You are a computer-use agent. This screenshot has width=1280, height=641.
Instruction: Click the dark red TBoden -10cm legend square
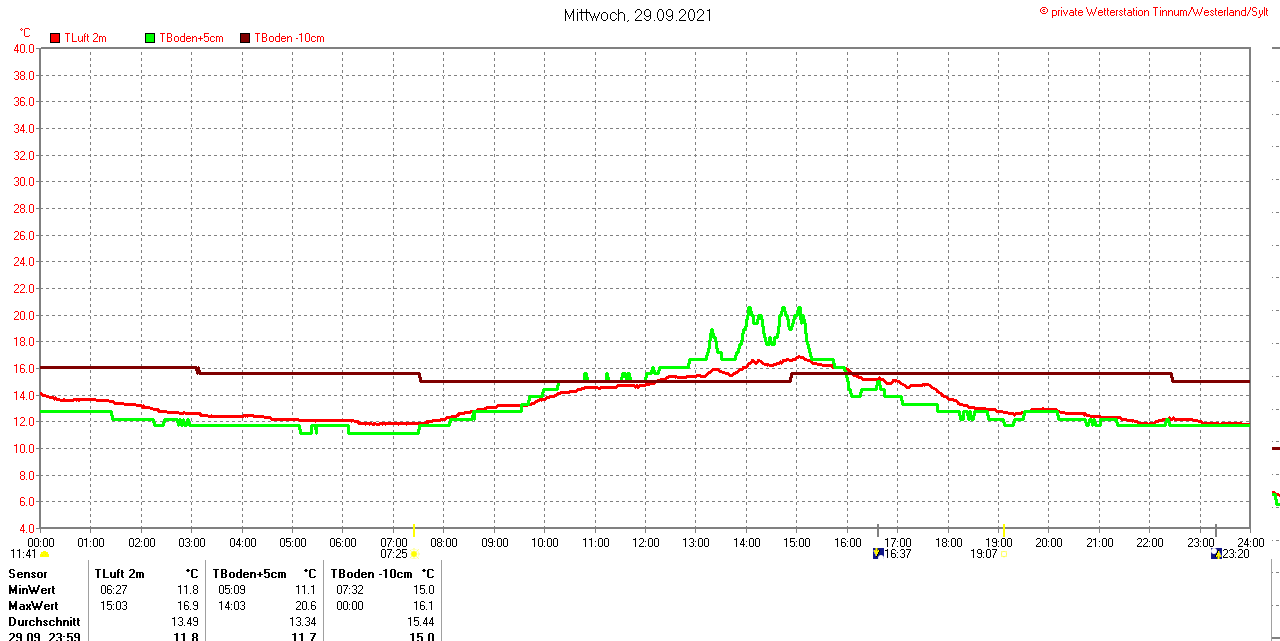tap(245, 38)
